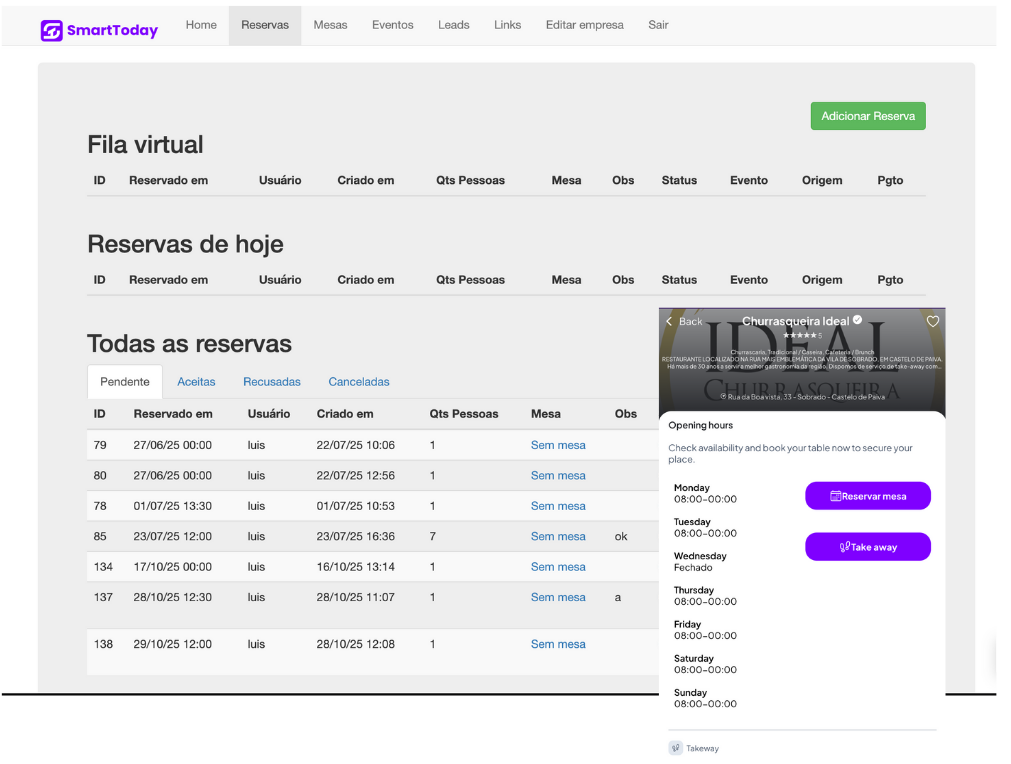
Task: Switch to the Recusadas tab
Action: [272, 382]
